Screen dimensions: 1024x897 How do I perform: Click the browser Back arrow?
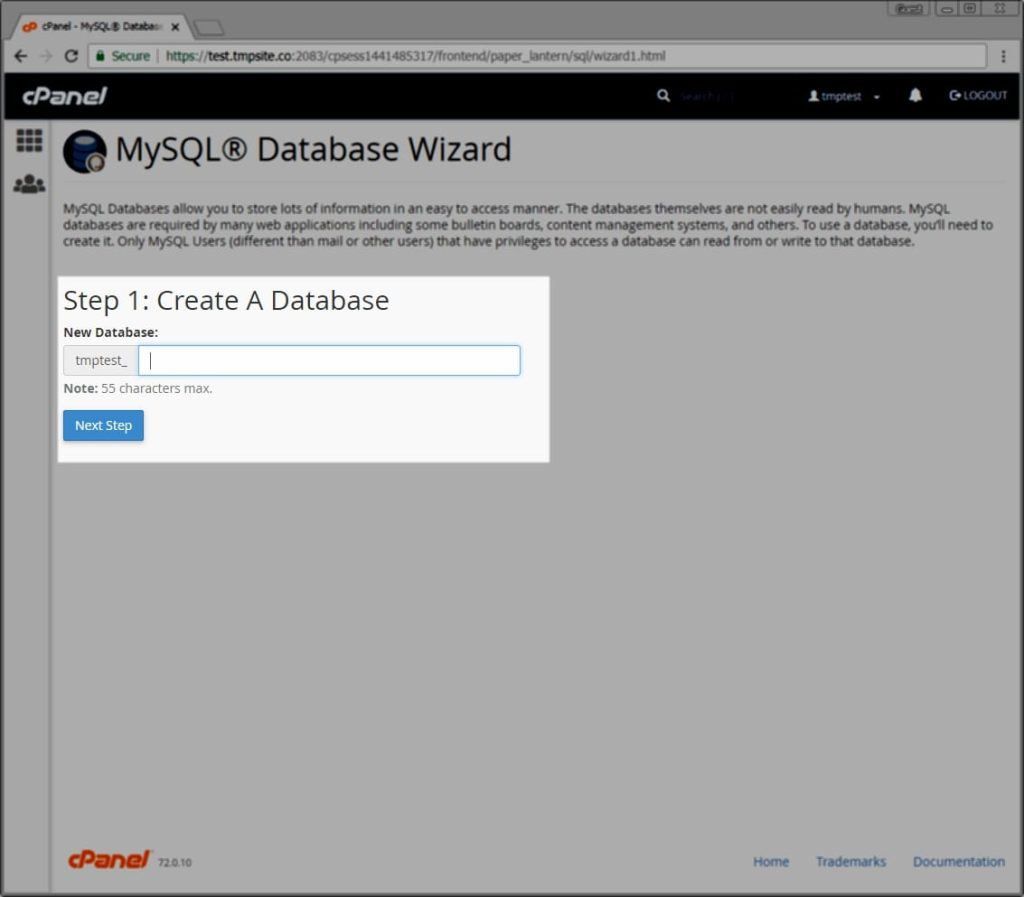pos(21,56)
